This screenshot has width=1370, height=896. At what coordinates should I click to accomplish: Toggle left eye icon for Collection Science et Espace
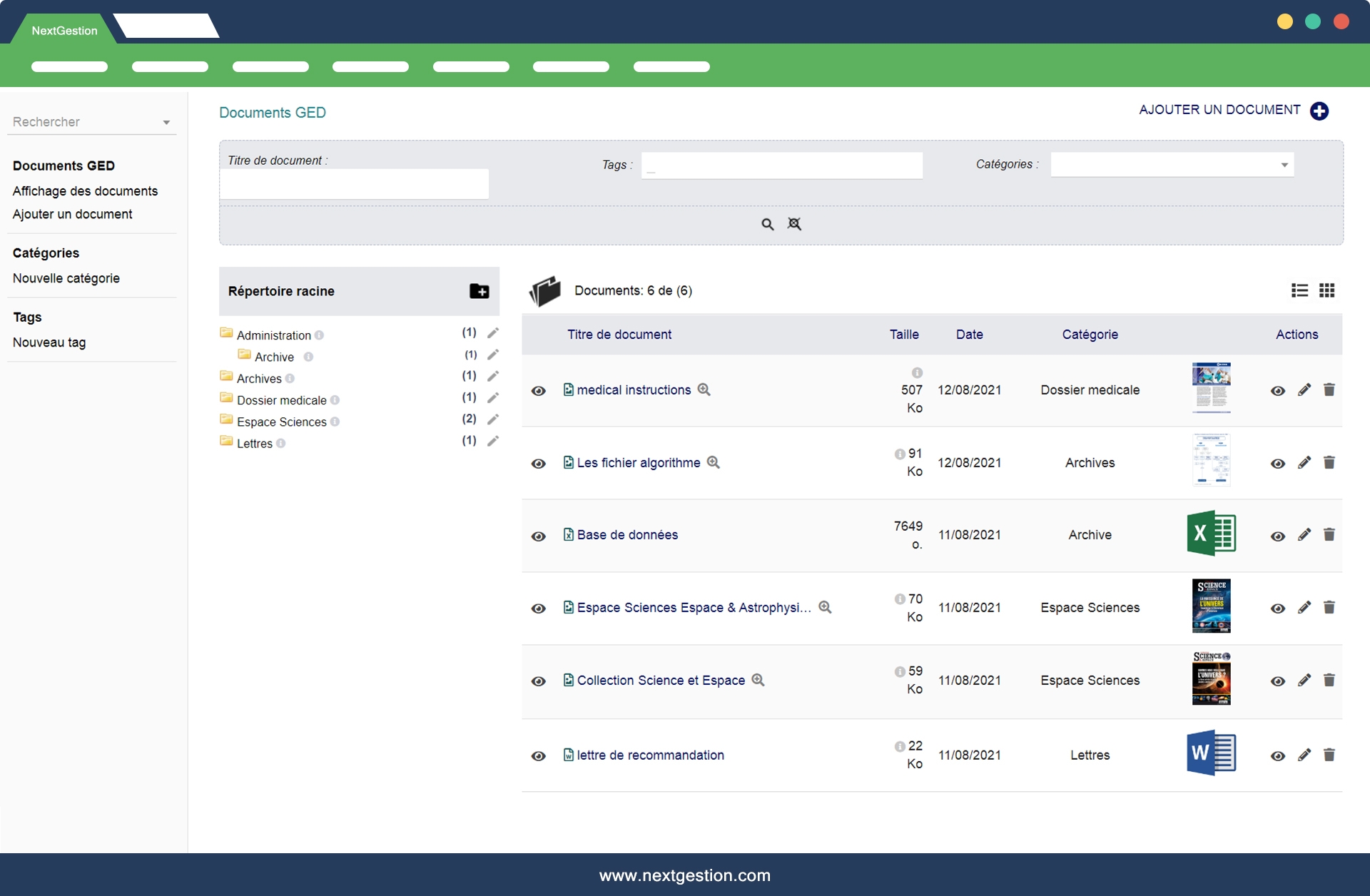(539, 681)
